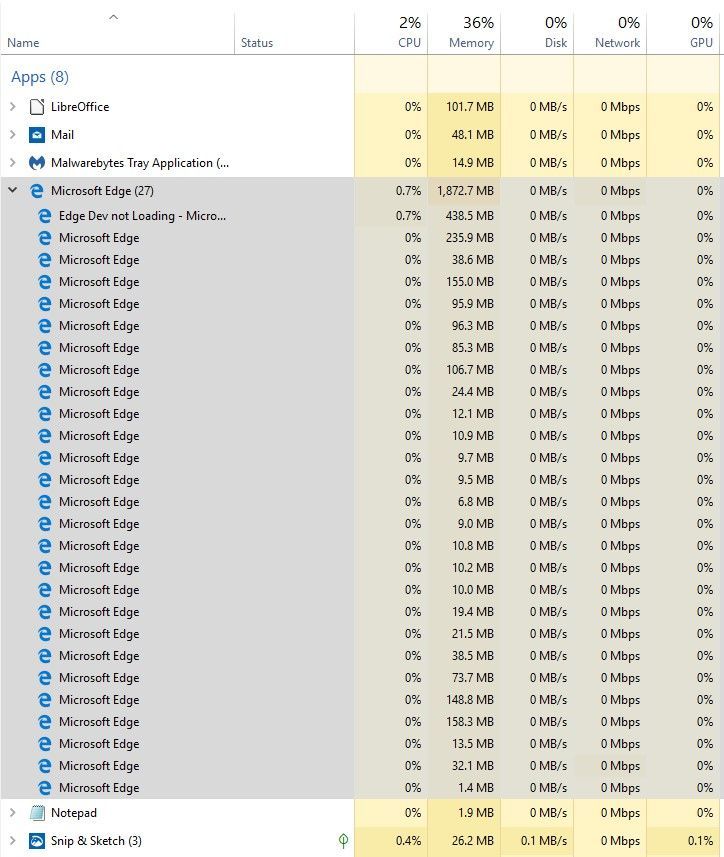Select the Malwarebytes Tray Application row
Viewport: 724px width, 857px height.
(361, 163)
